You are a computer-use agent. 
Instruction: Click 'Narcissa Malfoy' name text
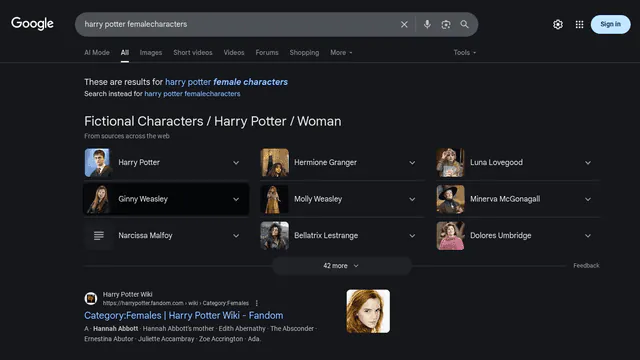(x=145, y=236)
